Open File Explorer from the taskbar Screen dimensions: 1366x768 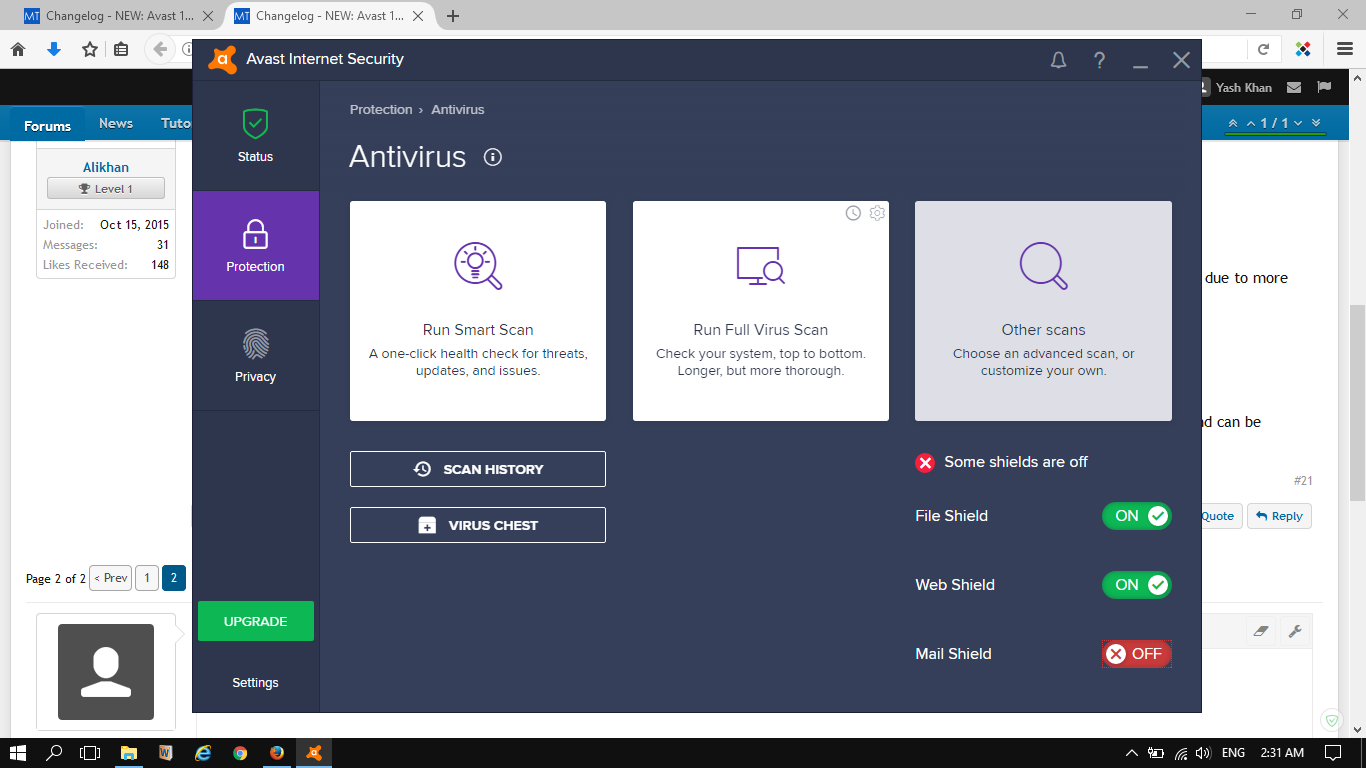[x=129, y=753]
